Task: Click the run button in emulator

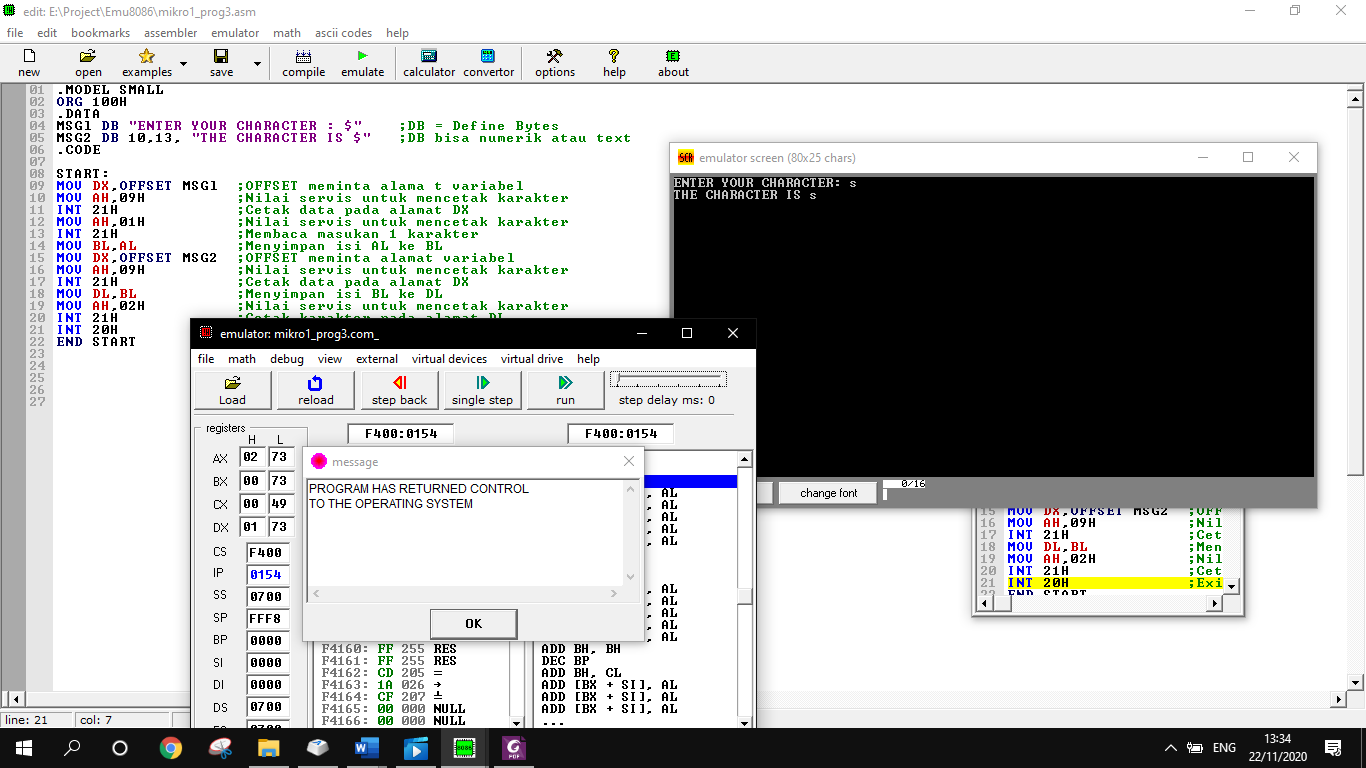Action: (565, 390)
